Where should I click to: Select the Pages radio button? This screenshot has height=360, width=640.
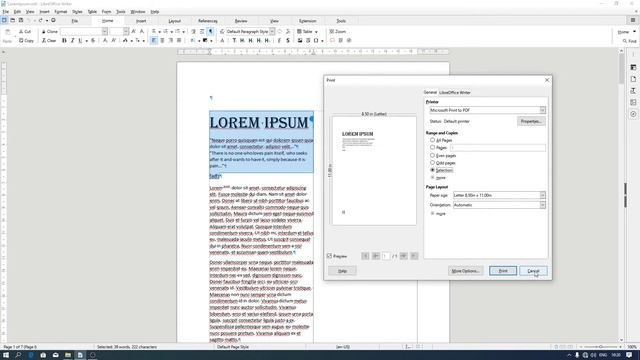(432, 147)
